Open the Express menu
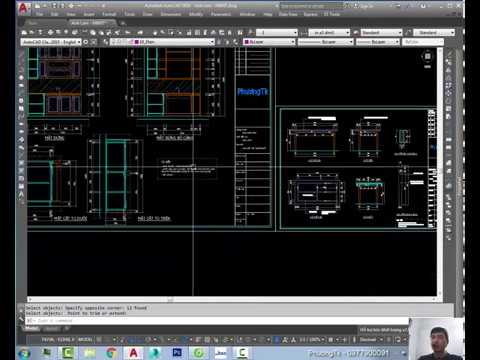The height and width of the screenshot is (360, 480). coord(310,14)
